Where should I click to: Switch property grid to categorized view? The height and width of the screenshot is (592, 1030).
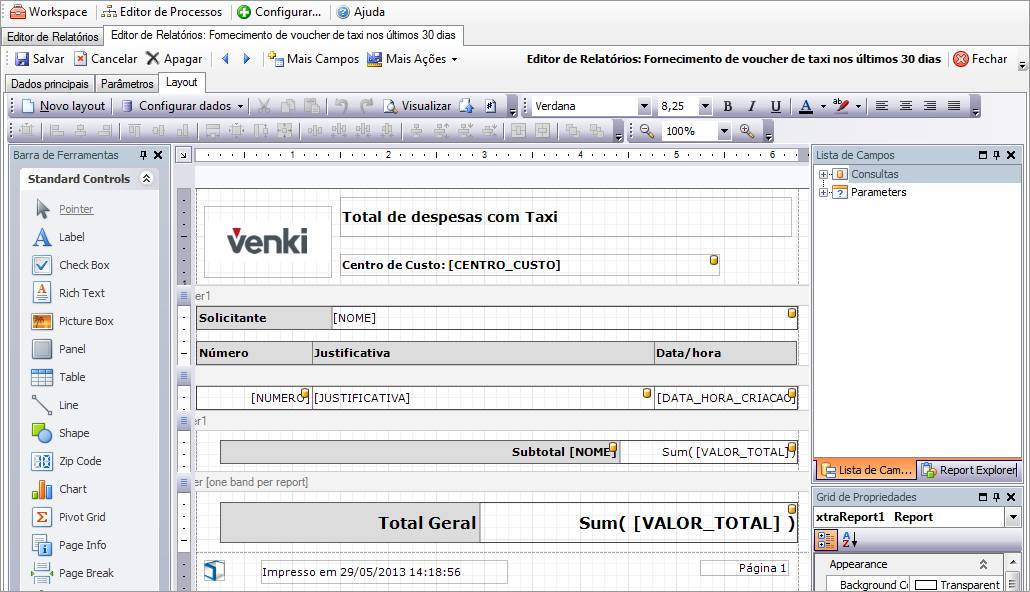click(826, 540)
